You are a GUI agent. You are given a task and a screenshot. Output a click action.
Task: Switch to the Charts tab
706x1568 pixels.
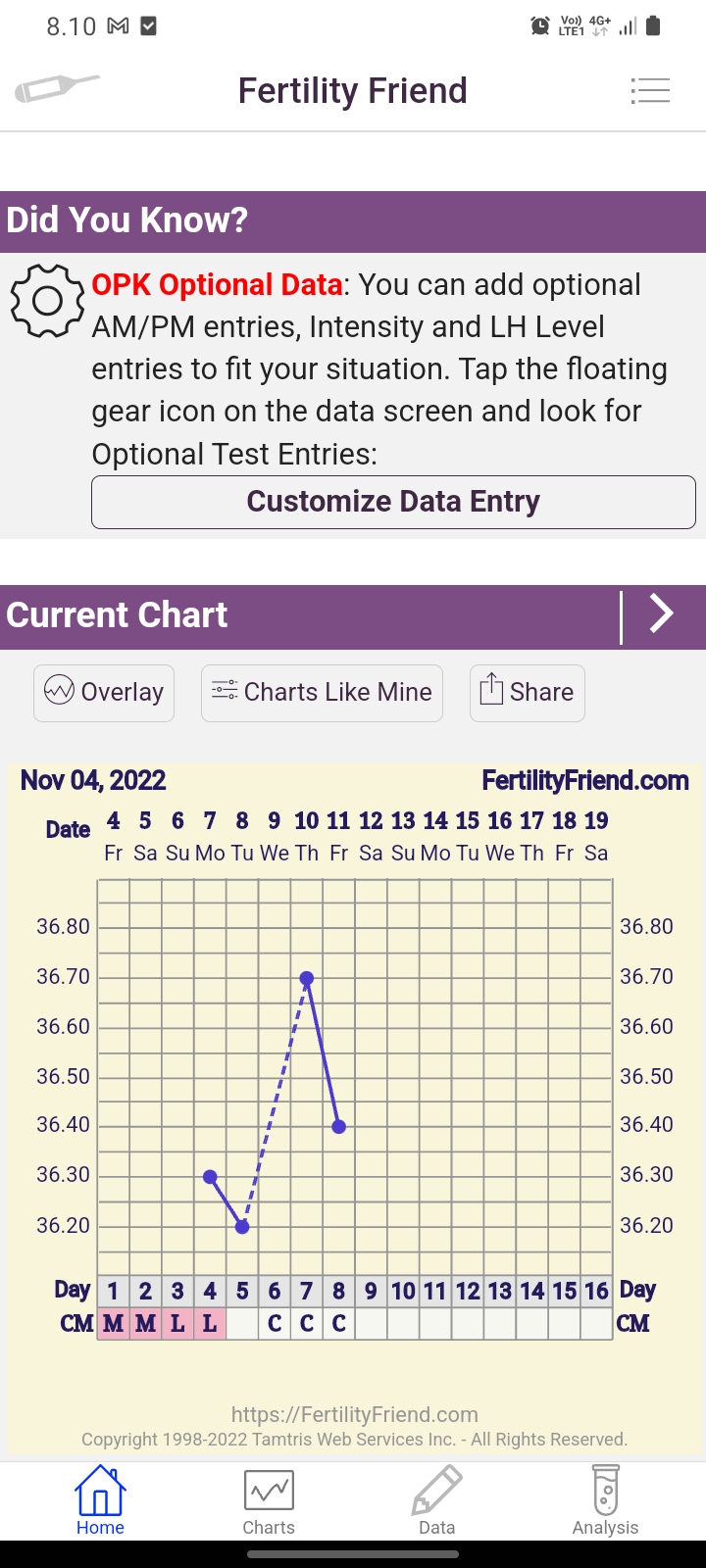pyautogui.click(x=269, y=1500)
